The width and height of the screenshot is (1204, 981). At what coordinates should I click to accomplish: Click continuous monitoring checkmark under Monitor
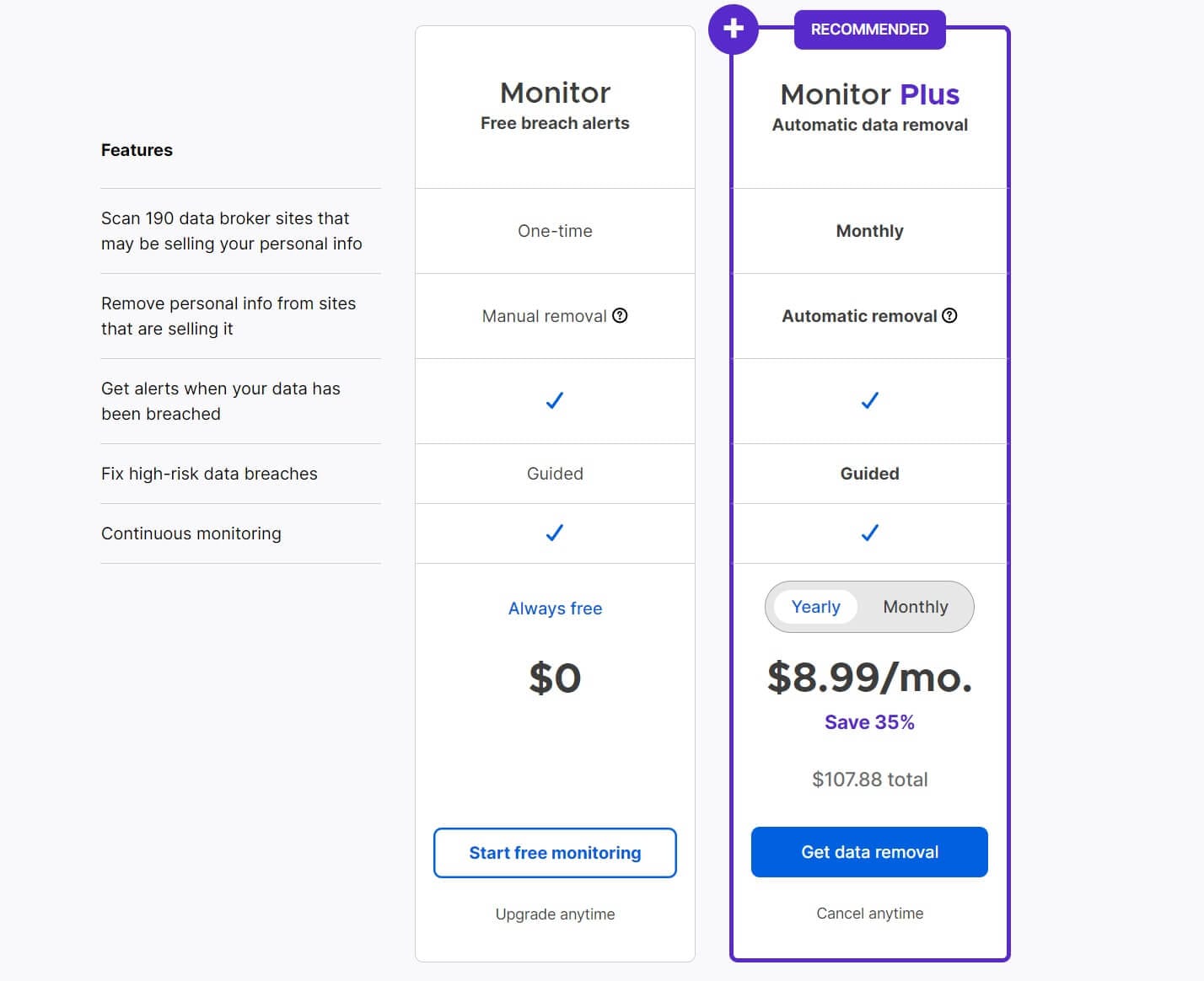554,533
